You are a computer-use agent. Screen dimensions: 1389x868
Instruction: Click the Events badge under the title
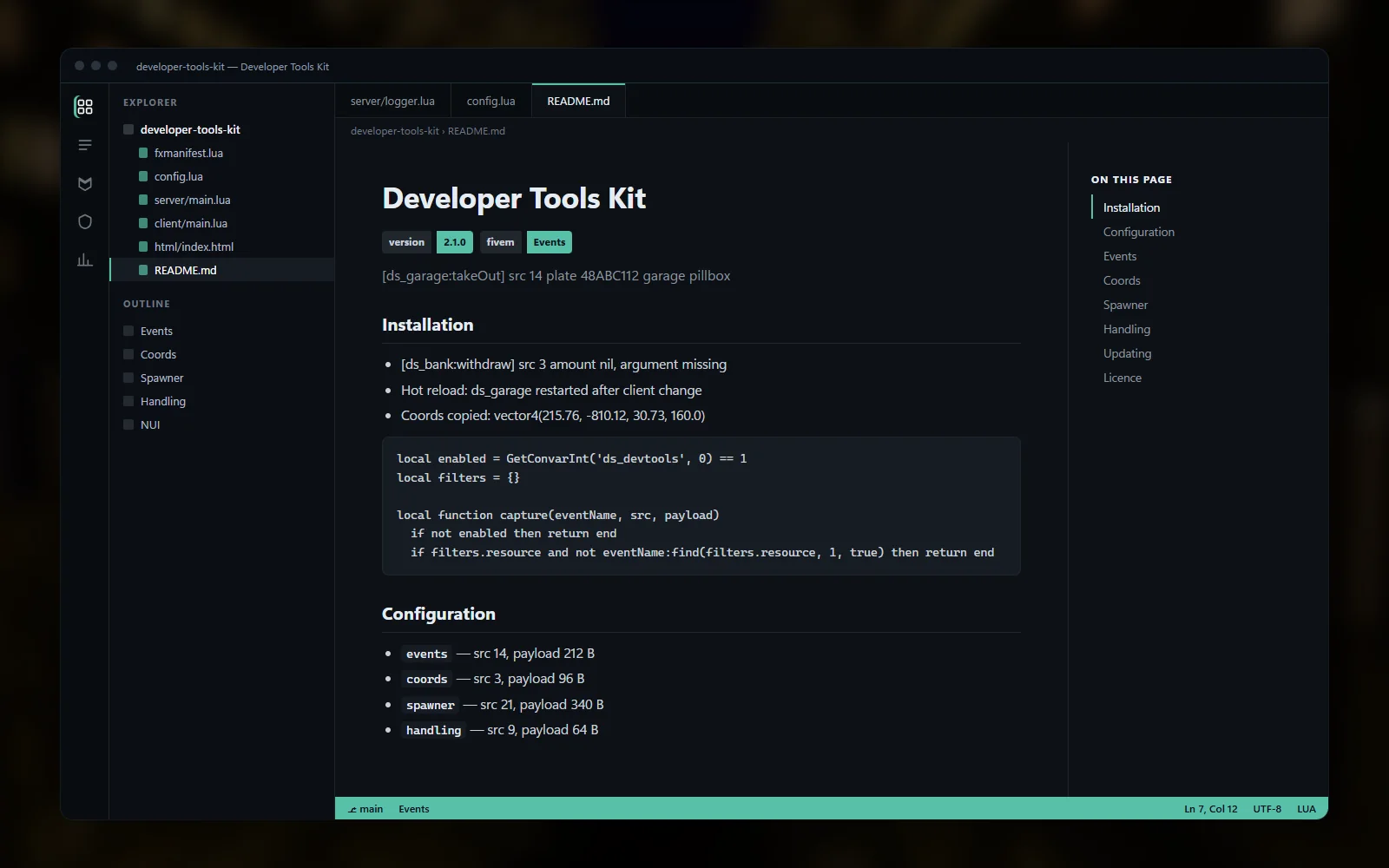(x=550, y=242)
